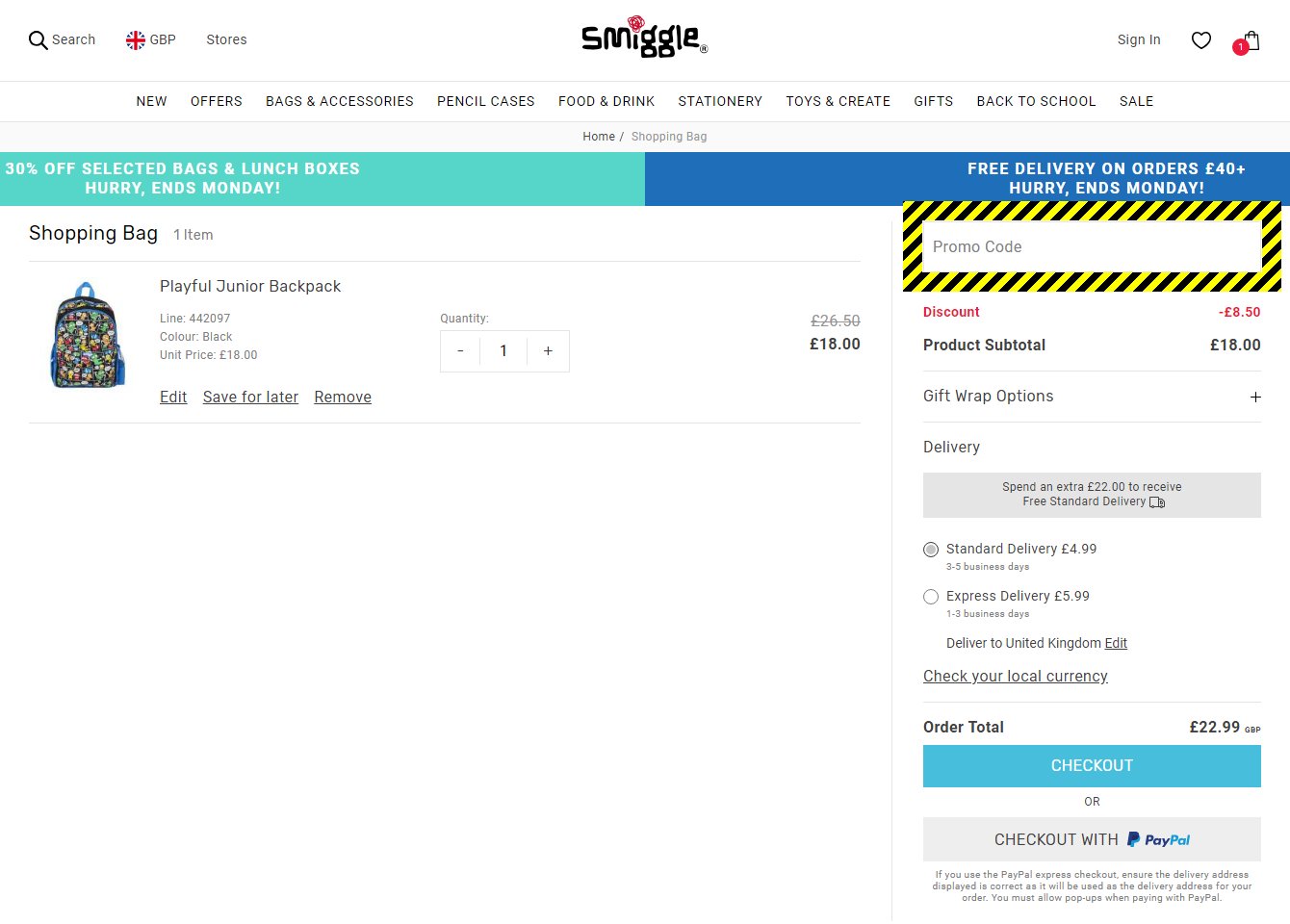Viewport: 1290px width, 924px height.
Task: Click the Promo Code field
Action: click(1092, 246)
